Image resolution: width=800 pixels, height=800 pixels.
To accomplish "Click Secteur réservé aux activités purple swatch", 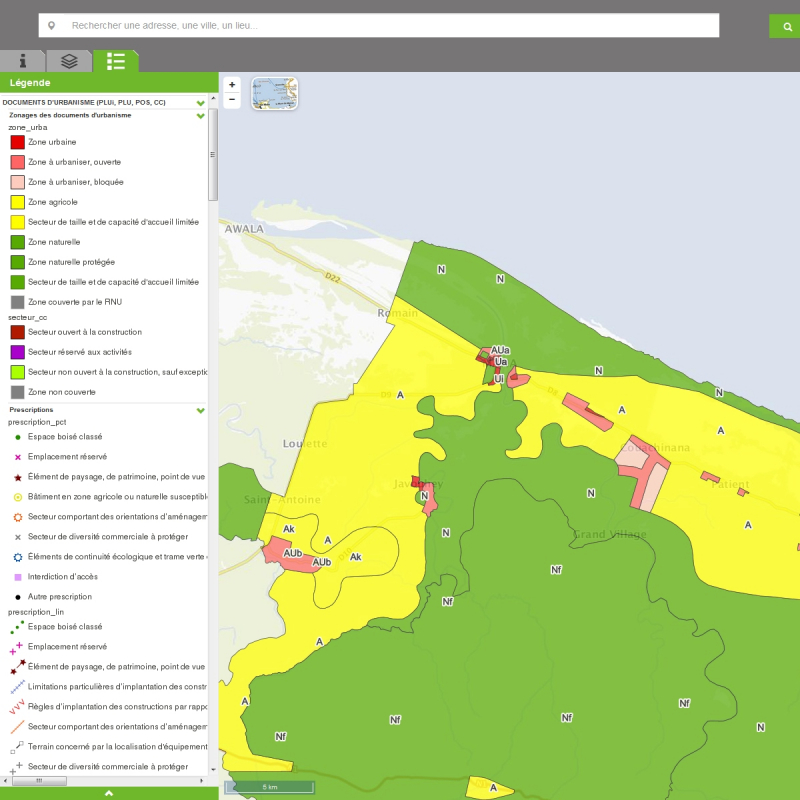I will (x=18, y=352).
